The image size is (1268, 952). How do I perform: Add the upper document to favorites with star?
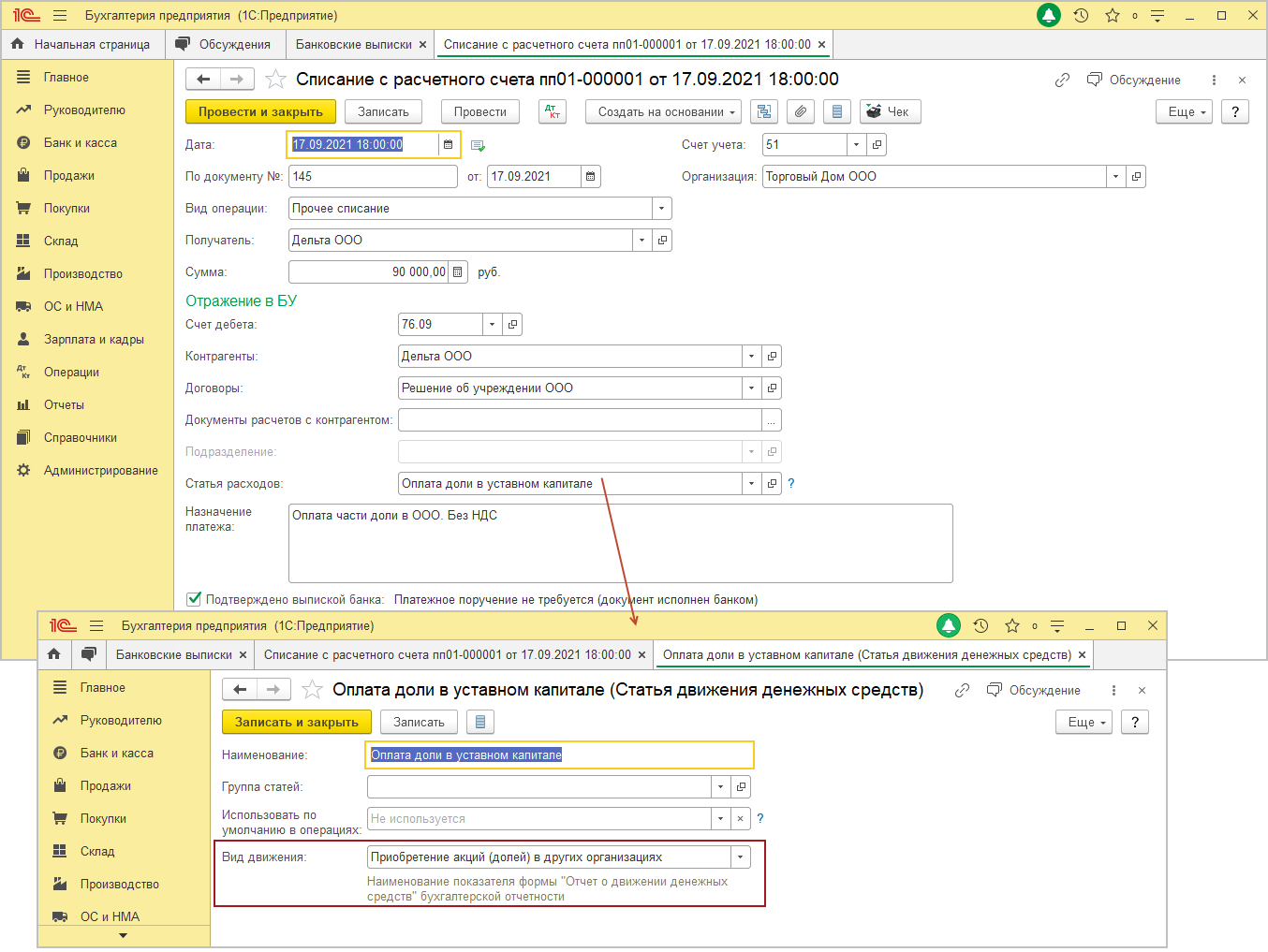(275, 80)
